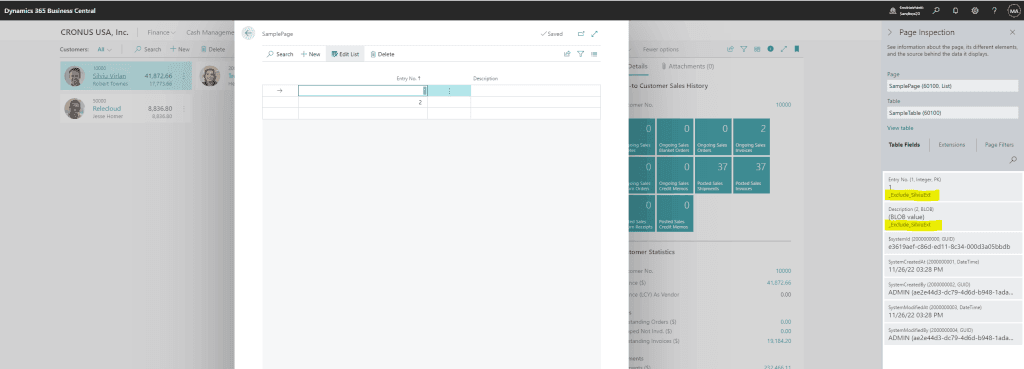The width and height of the screenshot is (1024, 369).
Task: Collapse Page Inspection pane chevron
Action: [889, 32]
